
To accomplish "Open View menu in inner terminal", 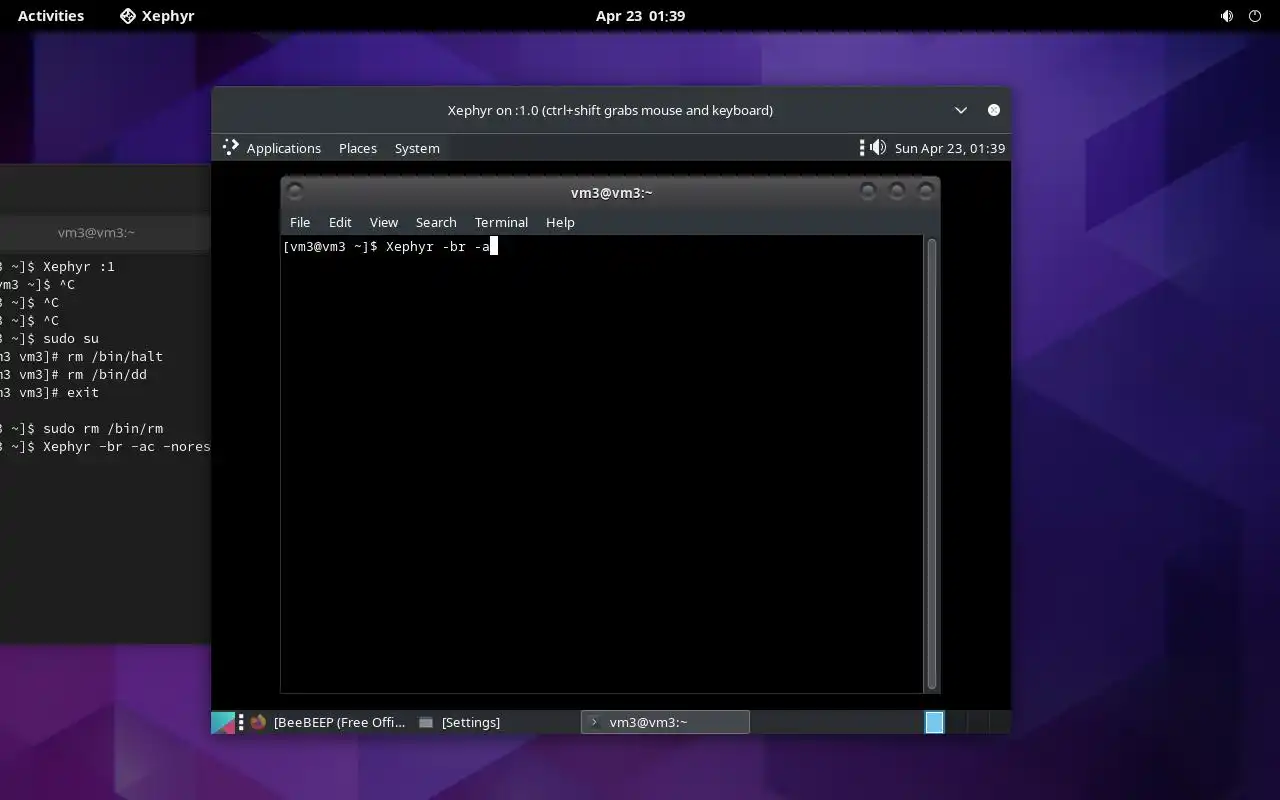I will tap(384, 222).
